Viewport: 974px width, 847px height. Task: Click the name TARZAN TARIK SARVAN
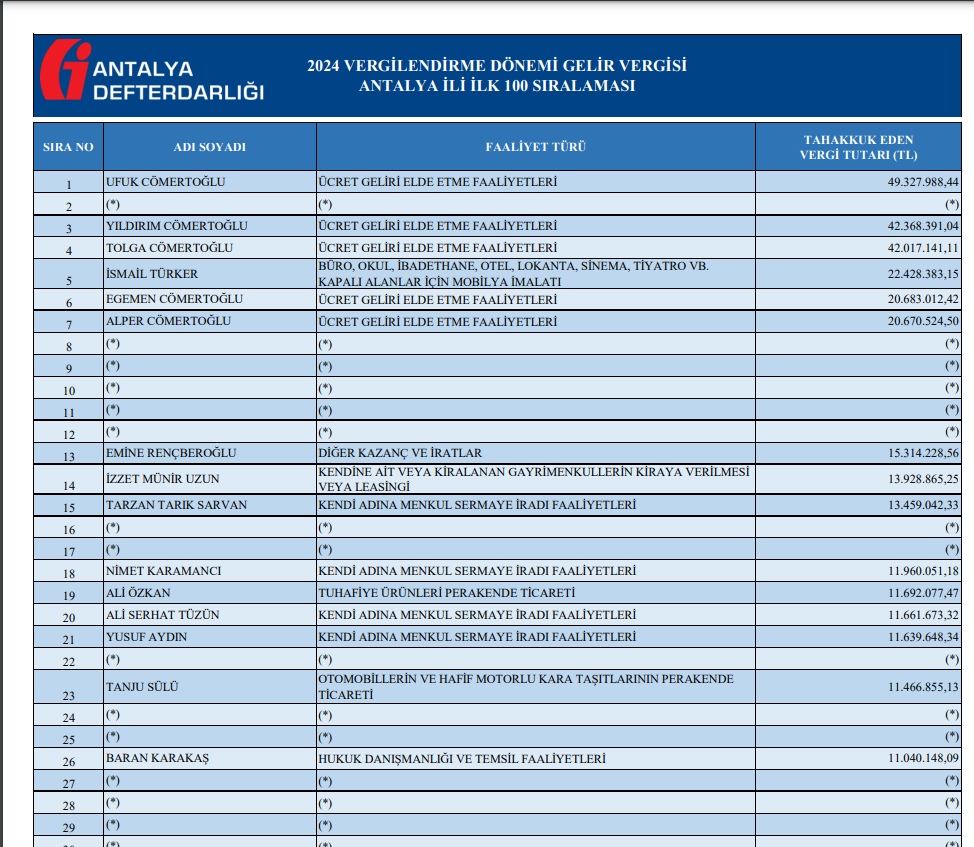[176, 505]
